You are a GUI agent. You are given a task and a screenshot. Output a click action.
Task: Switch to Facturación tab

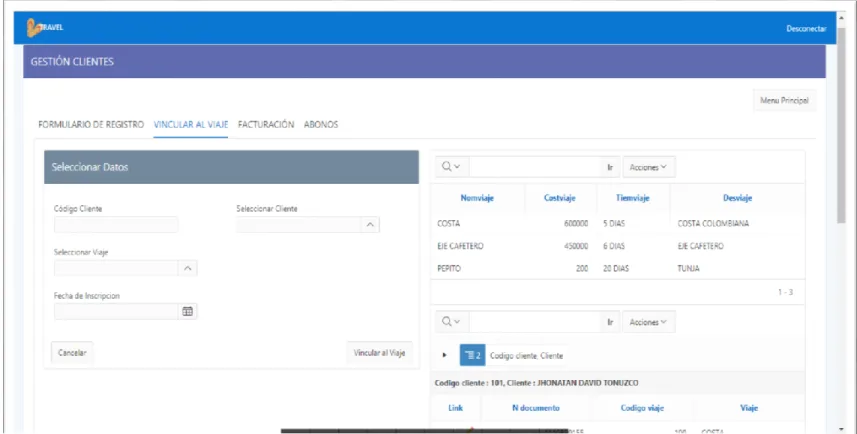click(266, 125)
